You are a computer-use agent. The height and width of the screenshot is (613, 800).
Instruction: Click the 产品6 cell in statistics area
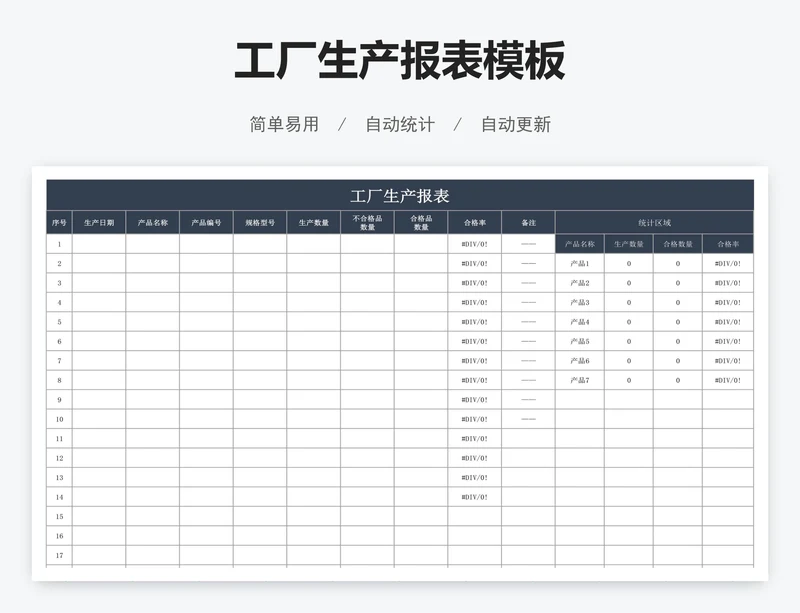580,361
